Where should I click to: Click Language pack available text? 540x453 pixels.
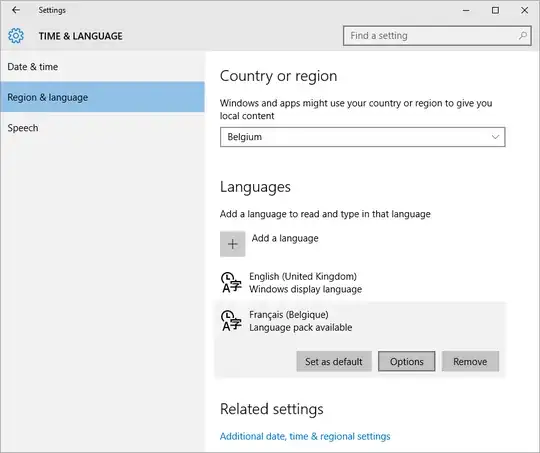[301, 327]
